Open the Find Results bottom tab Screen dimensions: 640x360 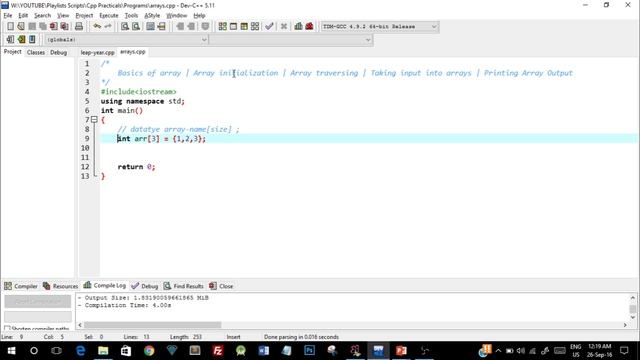[183, 286]
